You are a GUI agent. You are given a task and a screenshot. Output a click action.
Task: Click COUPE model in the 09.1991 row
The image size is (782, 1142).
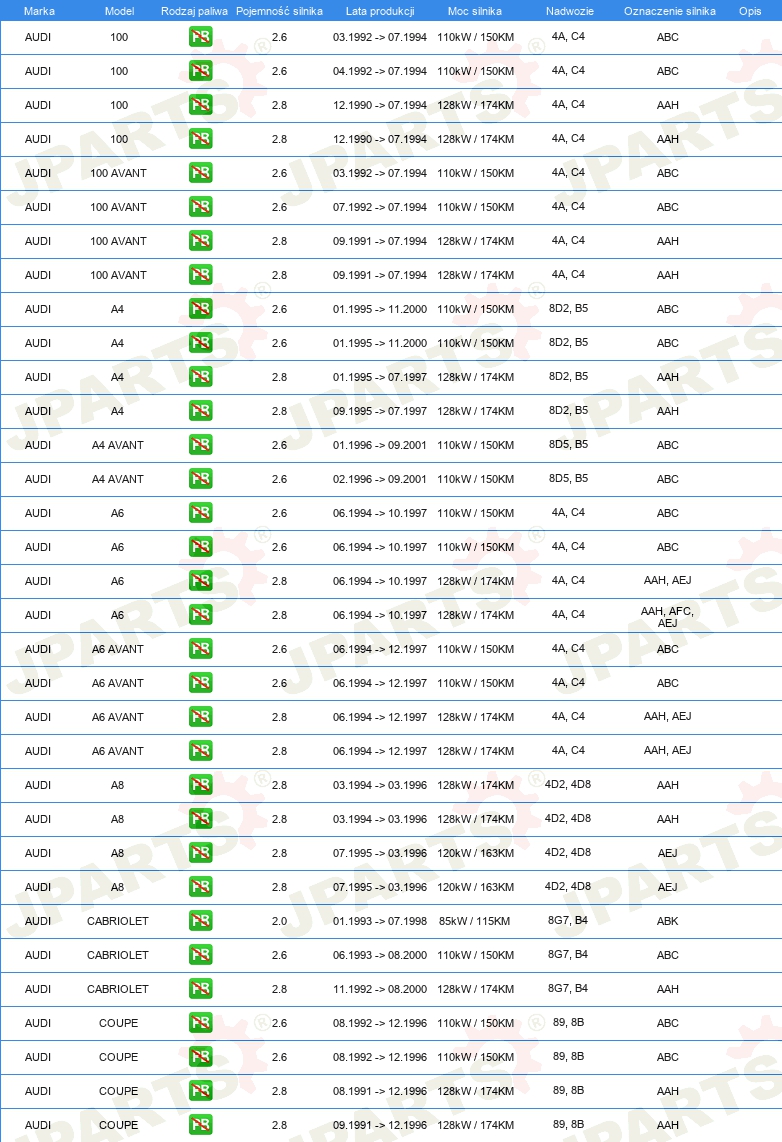(x=119, y=1125)
